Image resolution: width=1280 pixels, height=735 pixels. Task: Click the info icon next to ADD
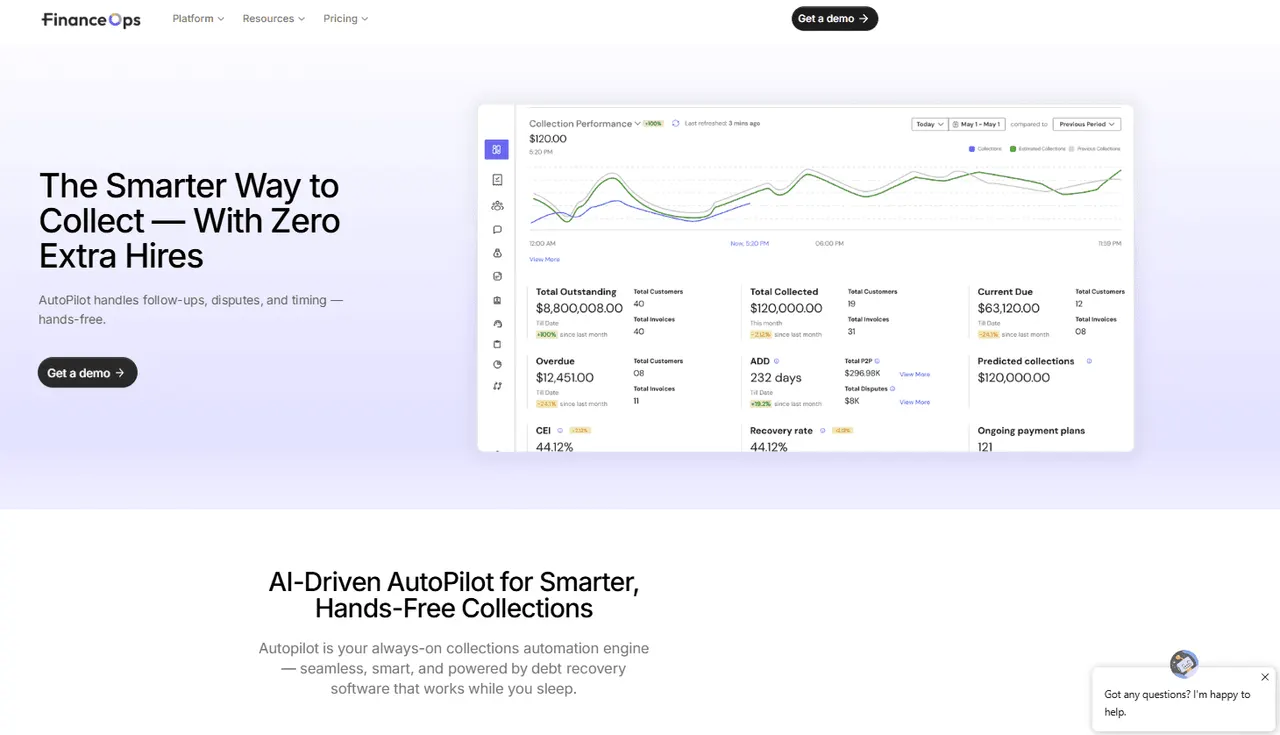click(x=776, y=361)
